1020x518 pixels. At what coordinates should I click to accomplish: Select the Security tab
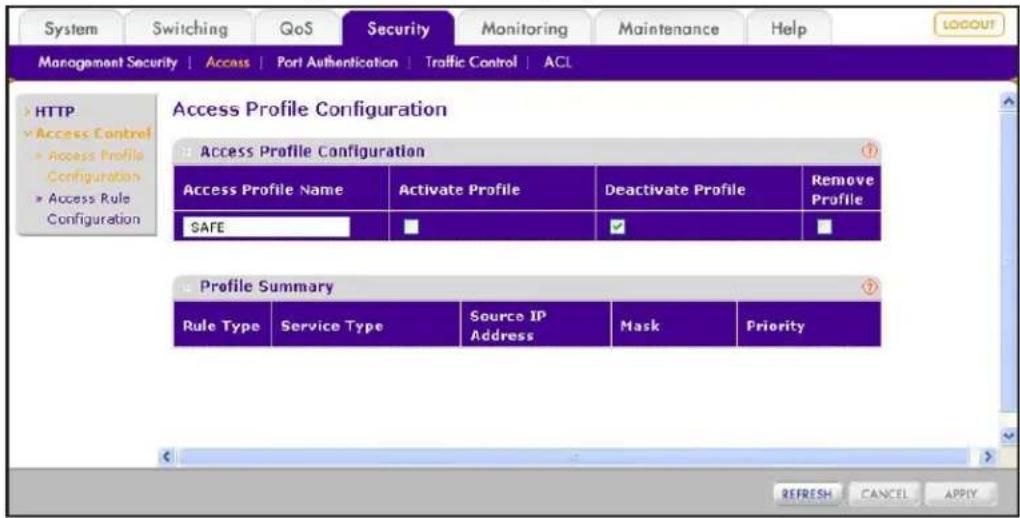[x=398, y=29]
